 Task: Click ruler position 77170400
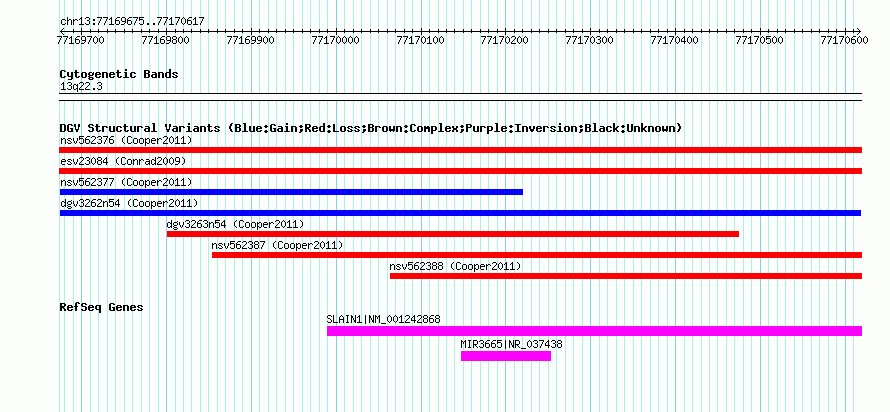pos(674,40)
